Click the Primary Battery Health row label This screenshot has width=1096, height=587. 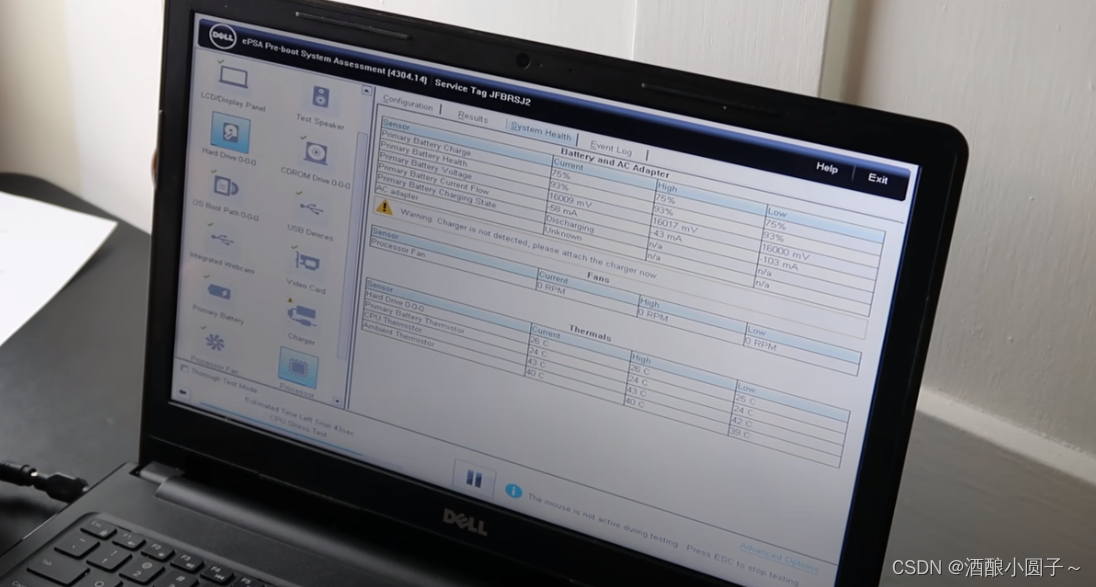[424, 154]
